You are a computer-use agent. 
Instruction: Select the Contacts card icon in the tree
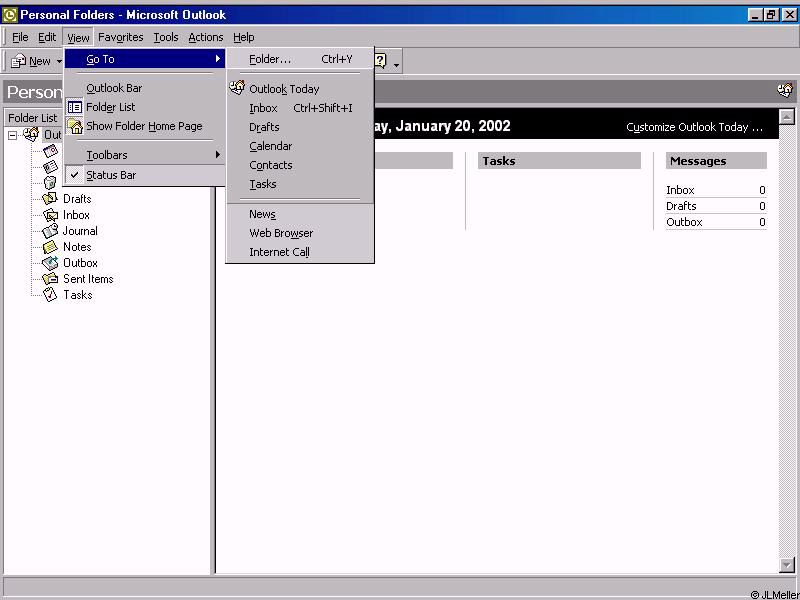pyautogui.click(x=51, y=167)
